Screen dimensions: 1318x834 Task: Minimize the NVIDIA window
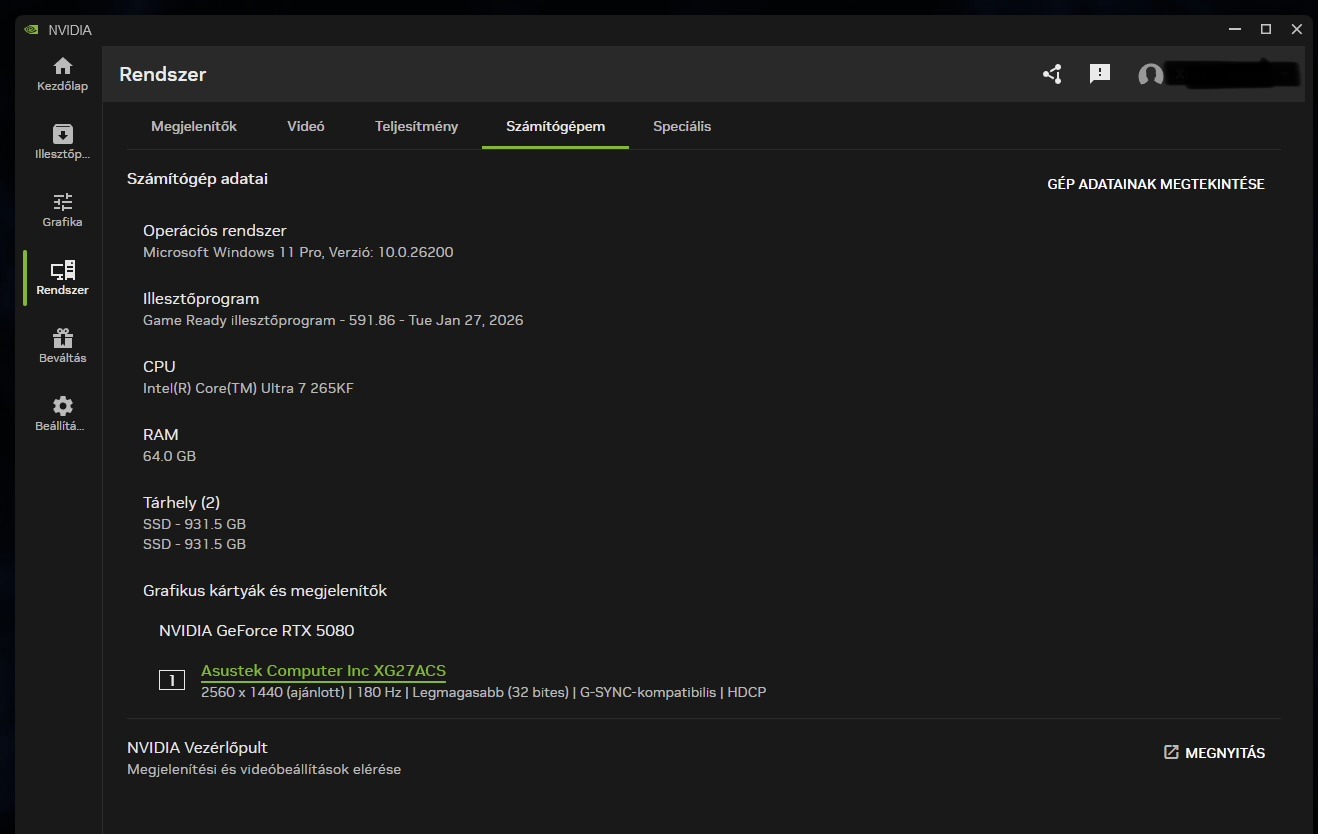[1236, 30]
